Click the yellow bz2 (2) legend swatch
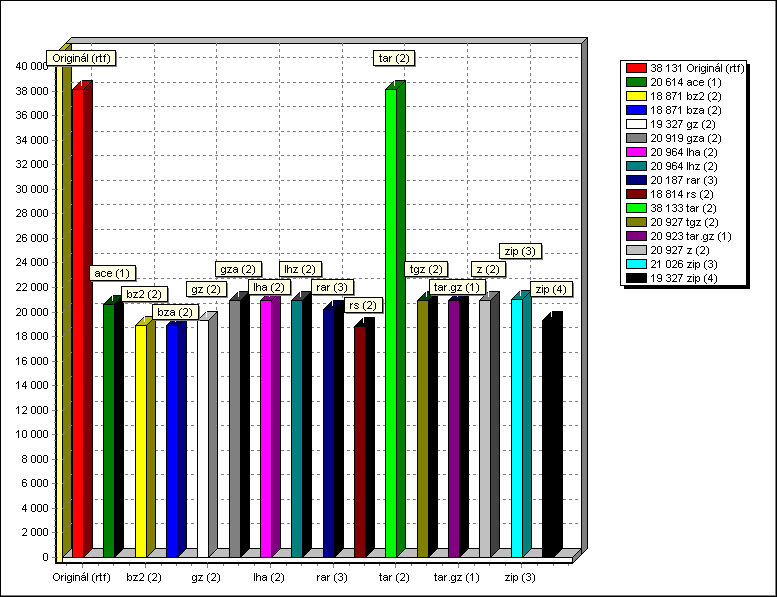 636,96
